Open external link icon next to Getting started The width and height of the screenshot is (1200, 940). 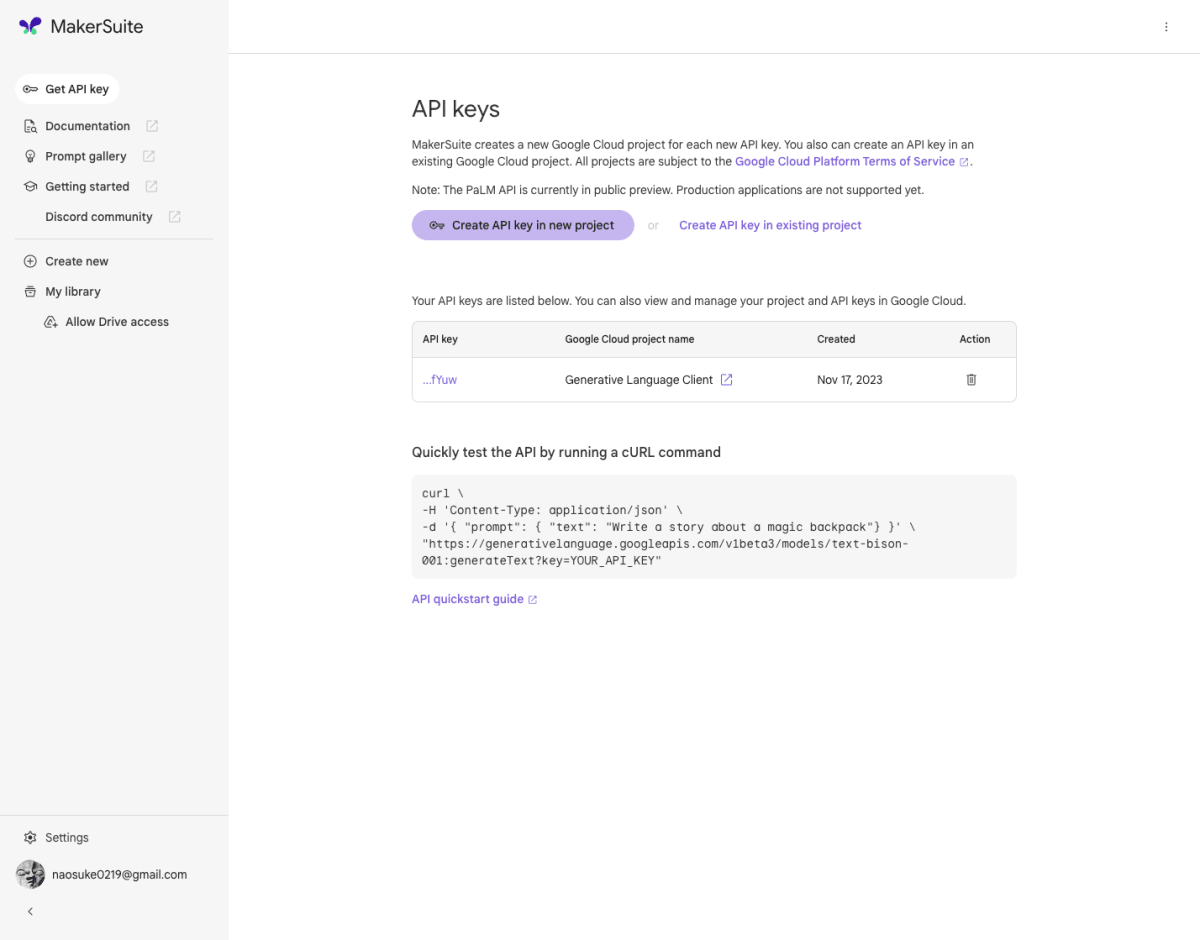[151, 186]
